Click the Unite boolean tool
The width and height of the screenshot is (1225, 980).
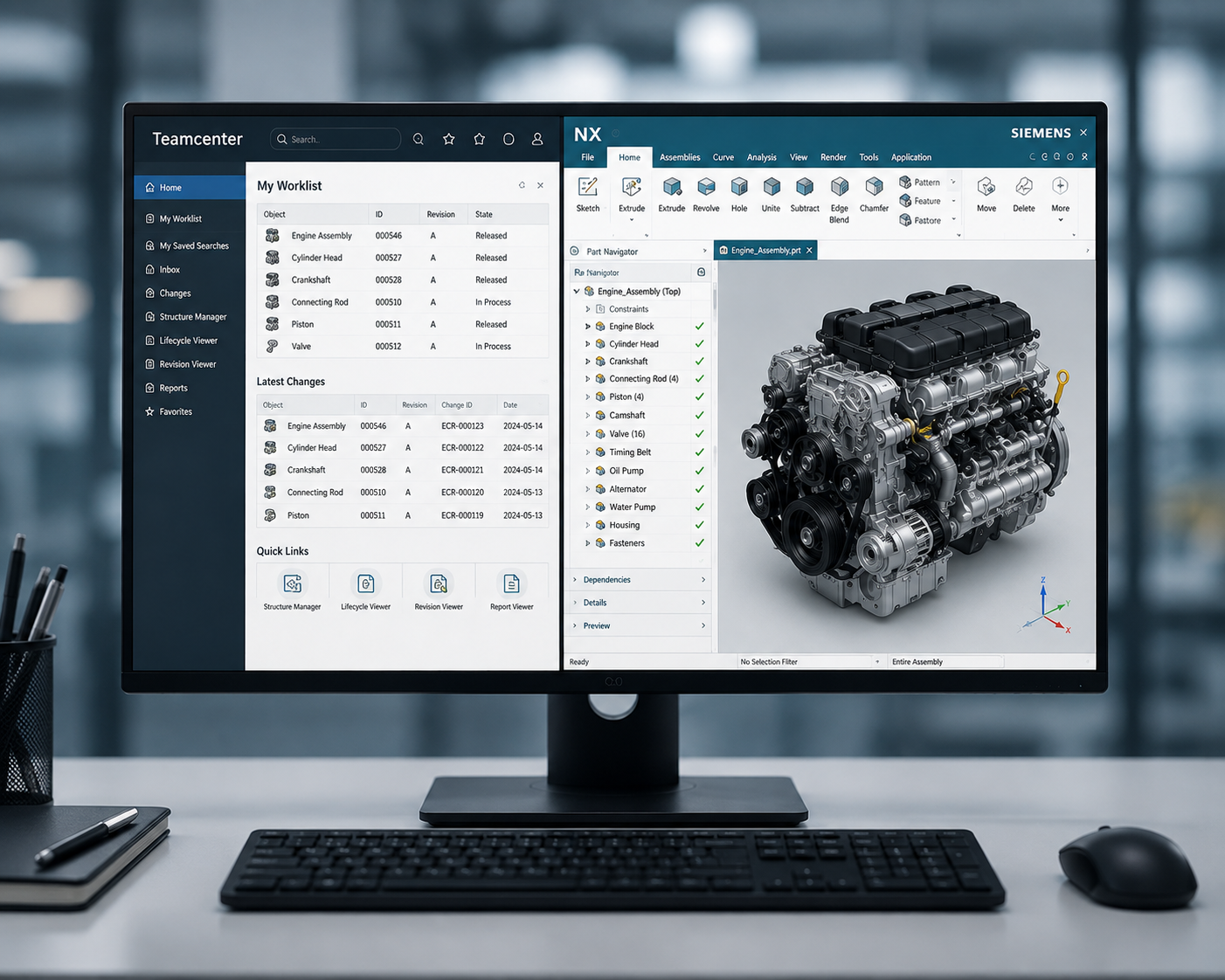click(x=771, y=195)
